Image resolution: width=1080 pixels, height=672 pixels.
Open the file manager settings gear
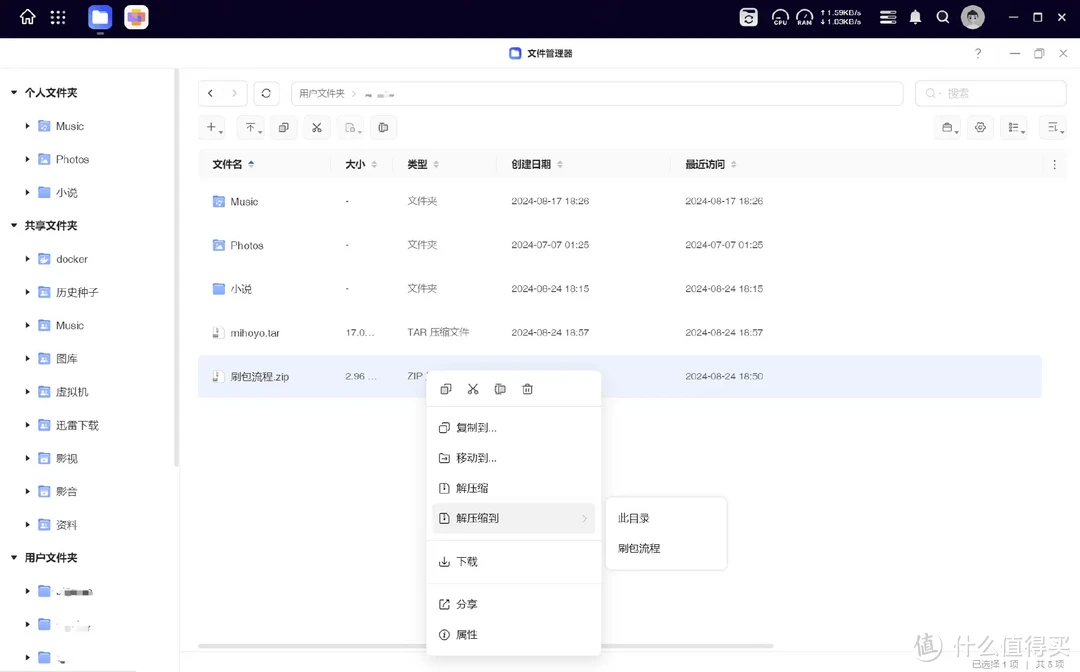tap(980, 127)
